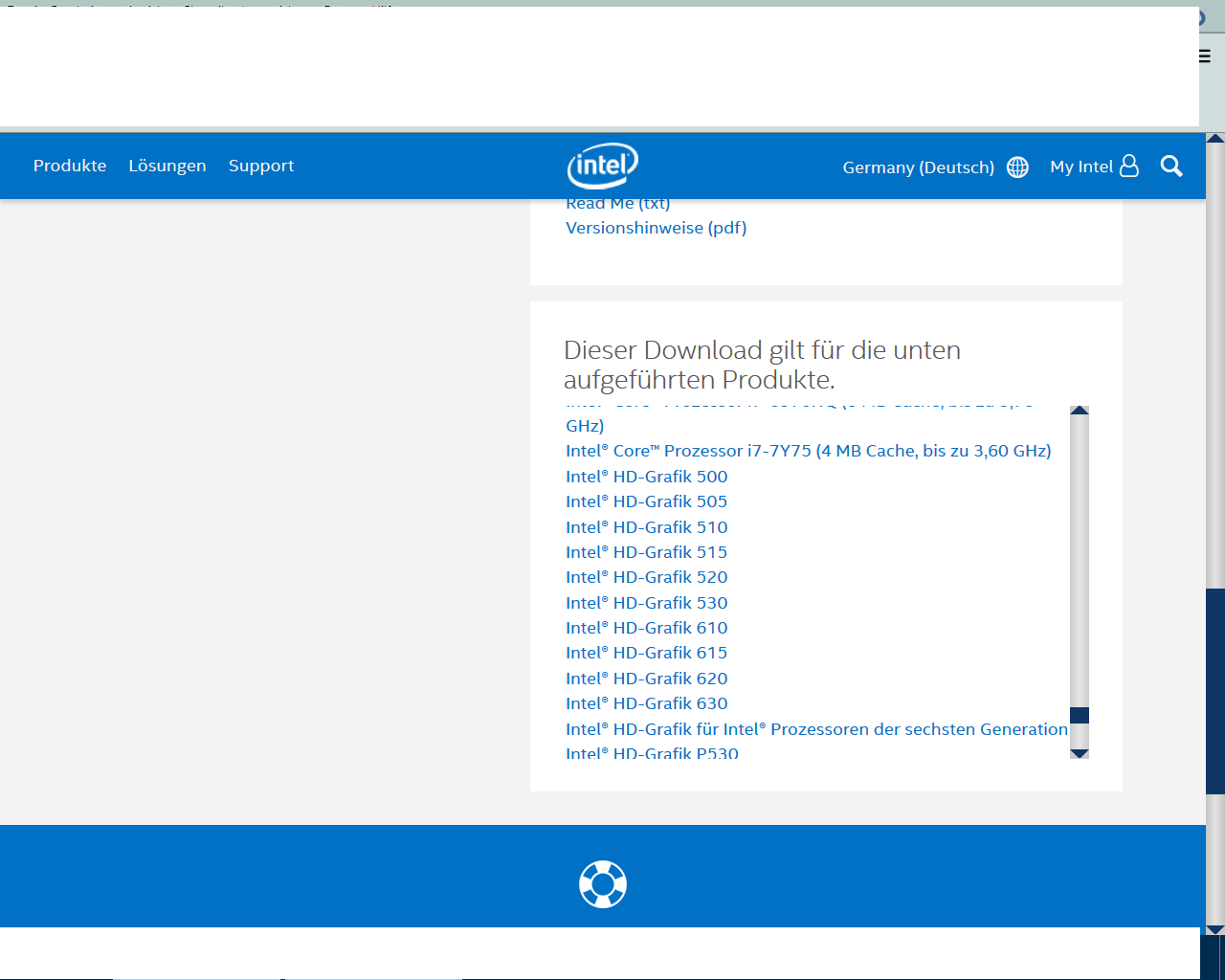Click the page scrollbar up arrow

[x=1215, y=139]
